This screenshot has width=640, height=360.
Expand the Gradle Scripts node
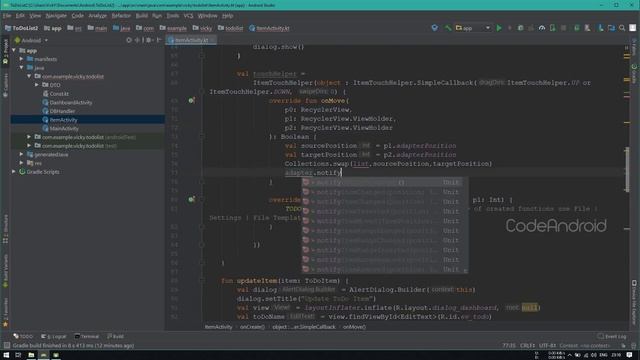[14, 172]
